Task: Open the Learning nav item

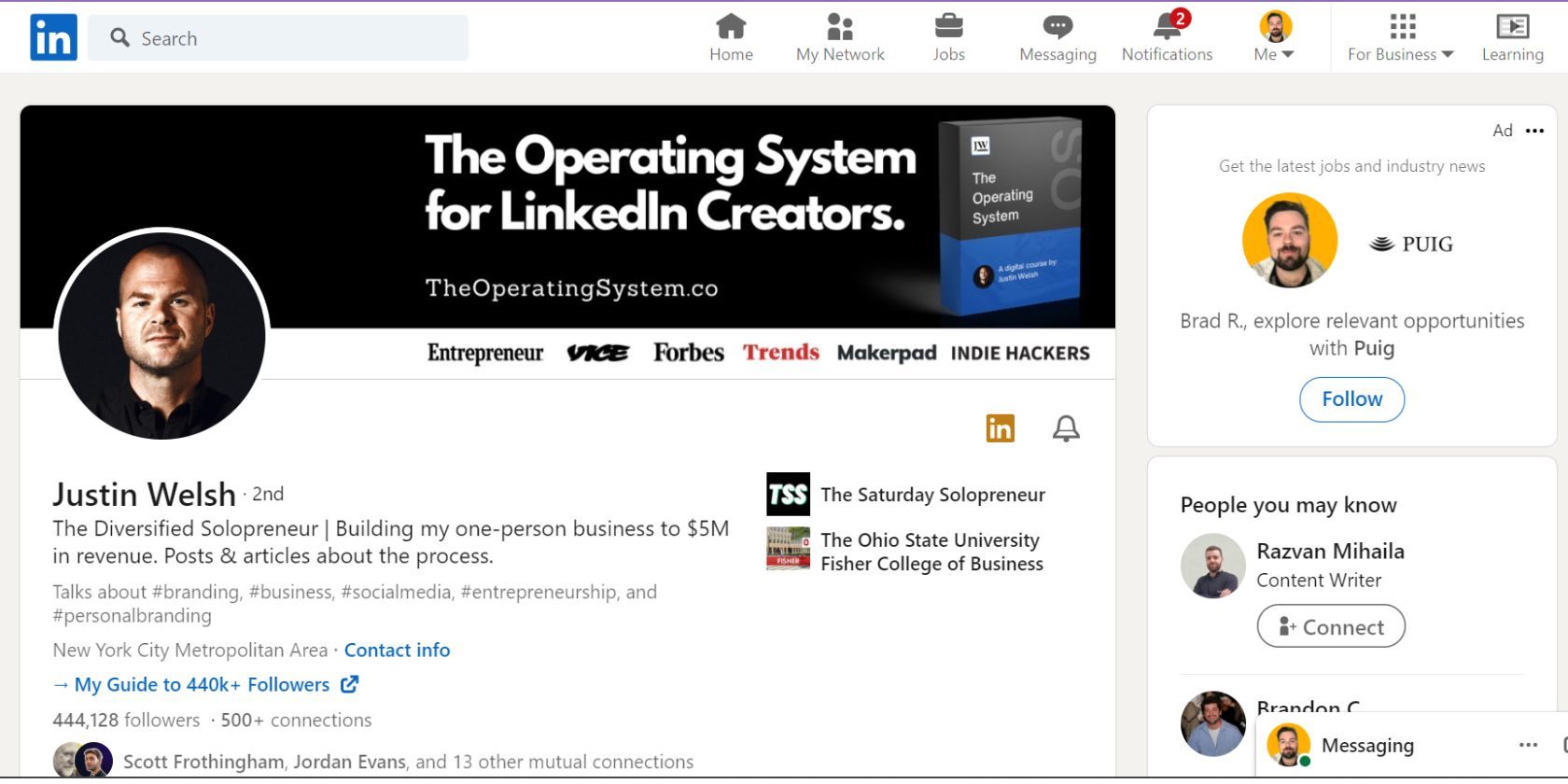Action: (x=1512, y=37)
